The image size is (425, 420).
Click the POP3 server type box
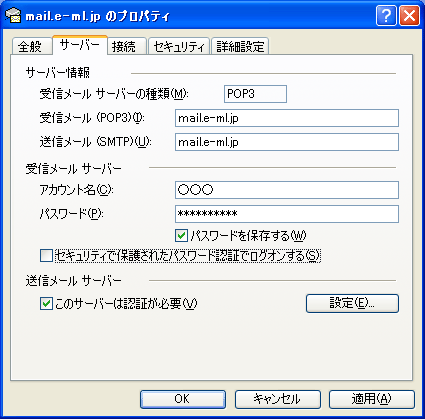coord(255,94)
